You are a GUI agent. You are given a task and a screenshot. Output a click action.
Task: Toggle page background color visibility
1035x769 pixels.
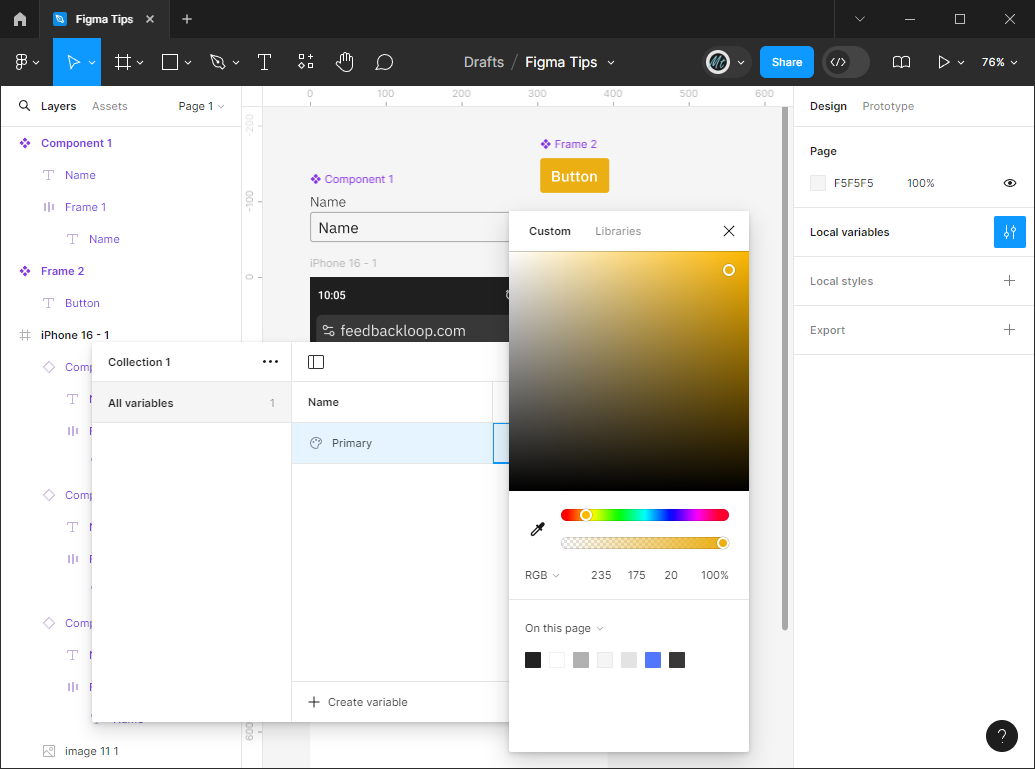click(x=1009, y=183)
